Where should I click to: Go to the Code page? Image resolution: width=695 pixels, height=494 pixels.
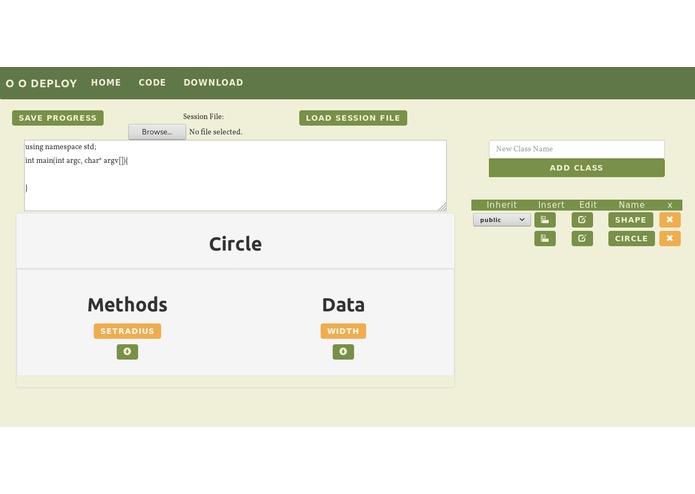152,82
